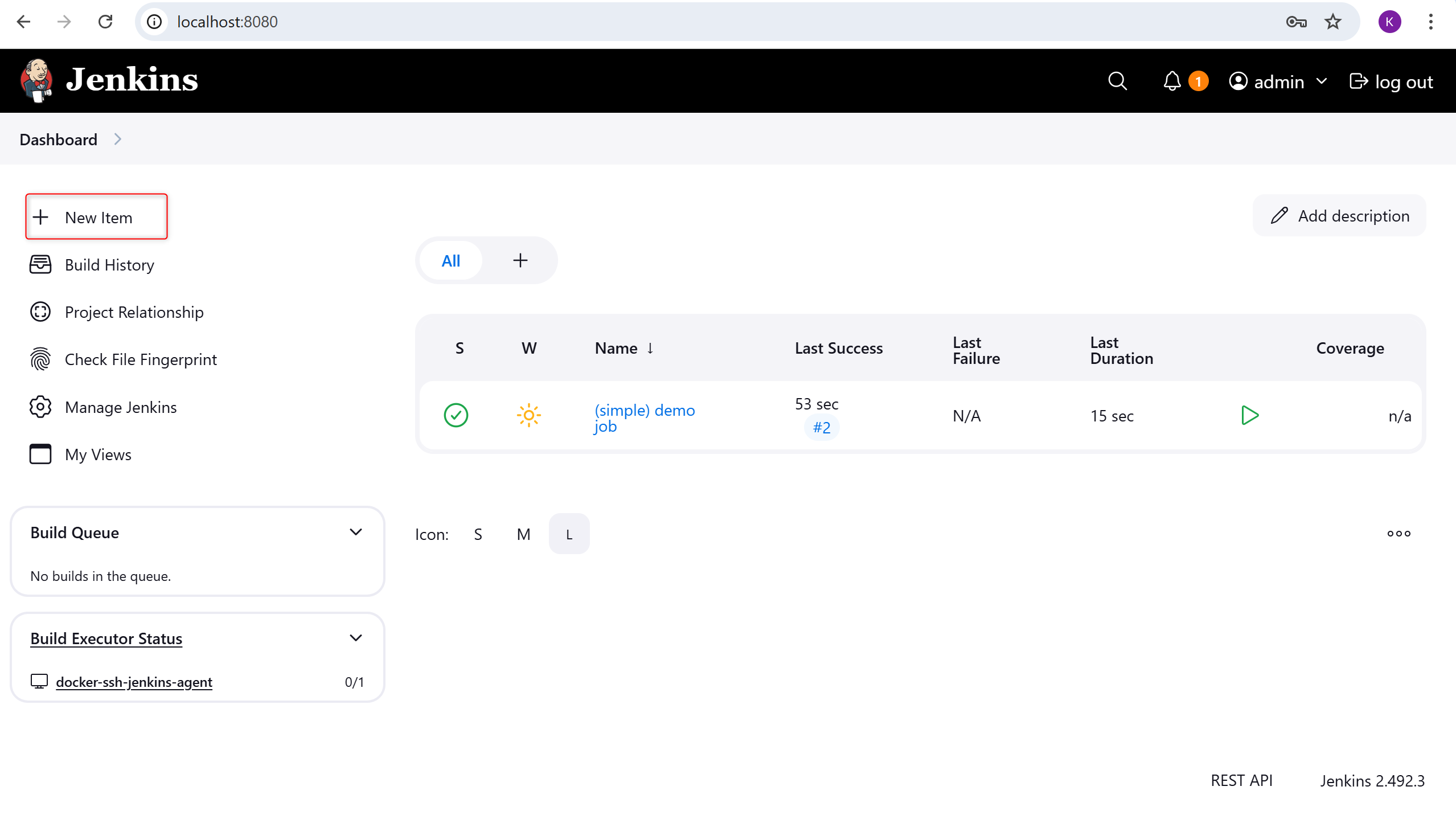Open Manage Jenkins
The image size is (1456, 815).
(121, 407)
